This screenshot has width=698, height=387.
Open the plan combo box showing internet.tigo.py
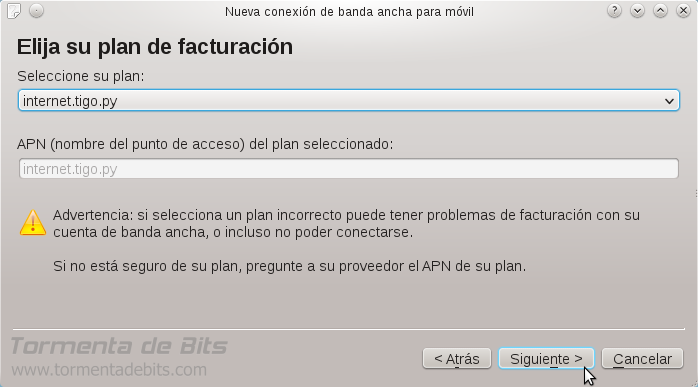pyautogui.click(x=349, y=101)
